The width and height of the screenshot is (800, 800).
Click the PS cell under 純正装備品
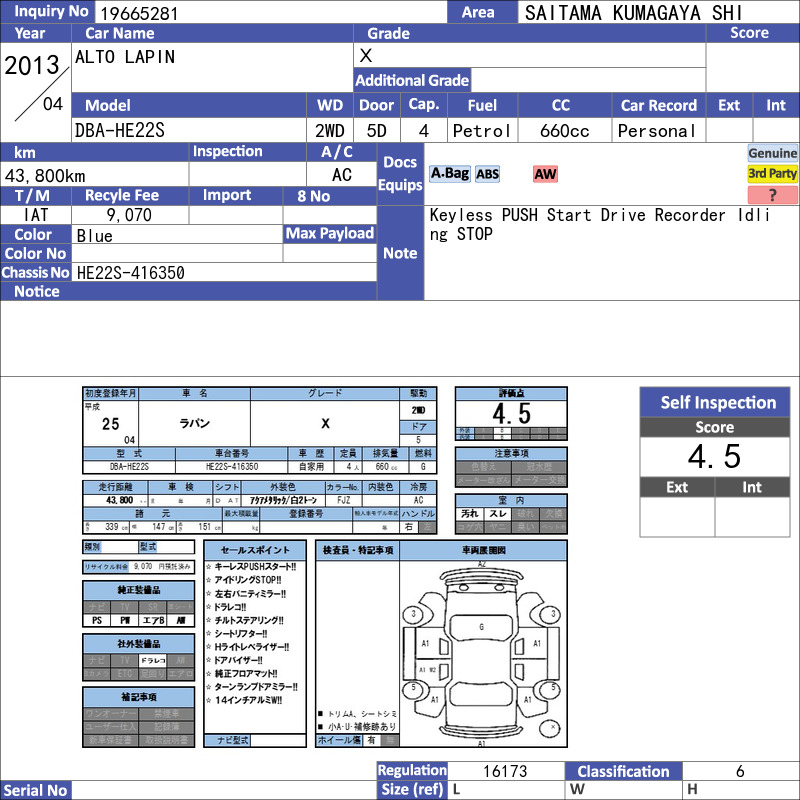click(97, 620)
